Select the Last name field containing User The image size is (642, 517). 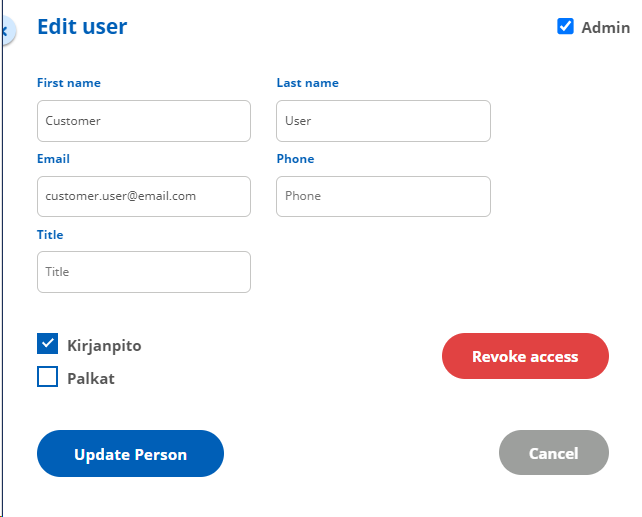(383, 121)
